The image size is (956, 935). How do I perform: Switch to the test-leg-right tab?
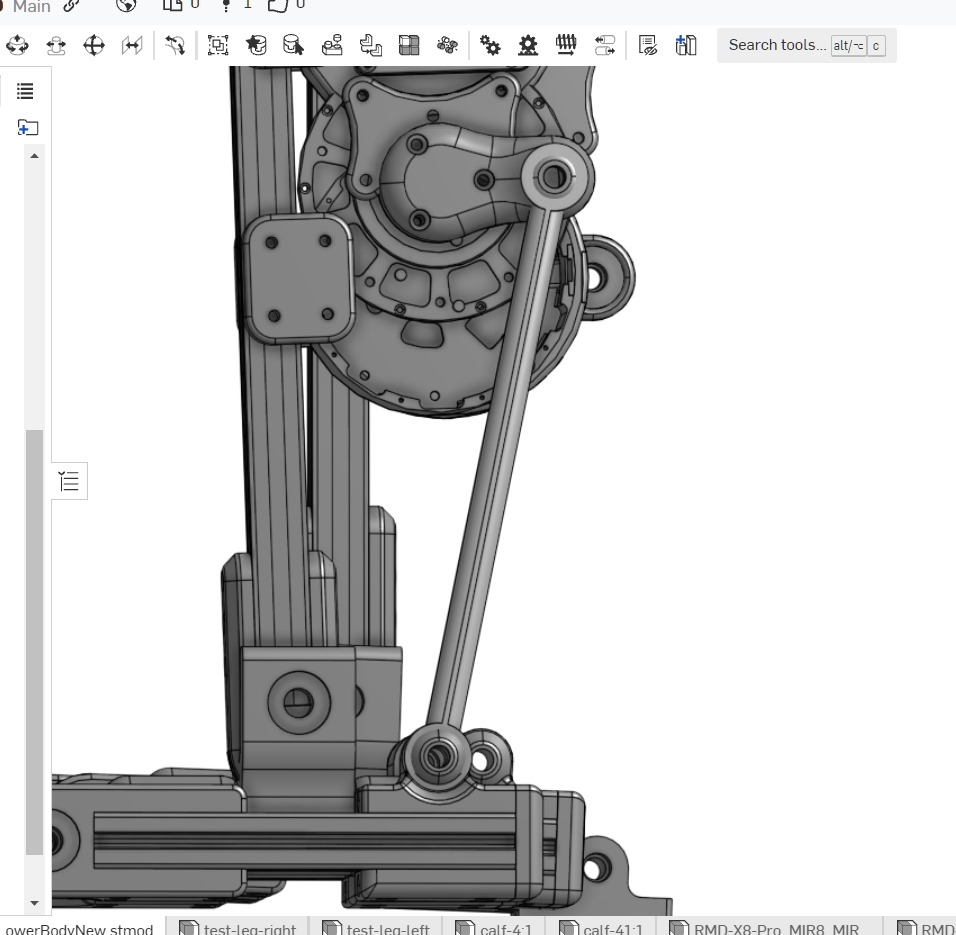(238, 928)
